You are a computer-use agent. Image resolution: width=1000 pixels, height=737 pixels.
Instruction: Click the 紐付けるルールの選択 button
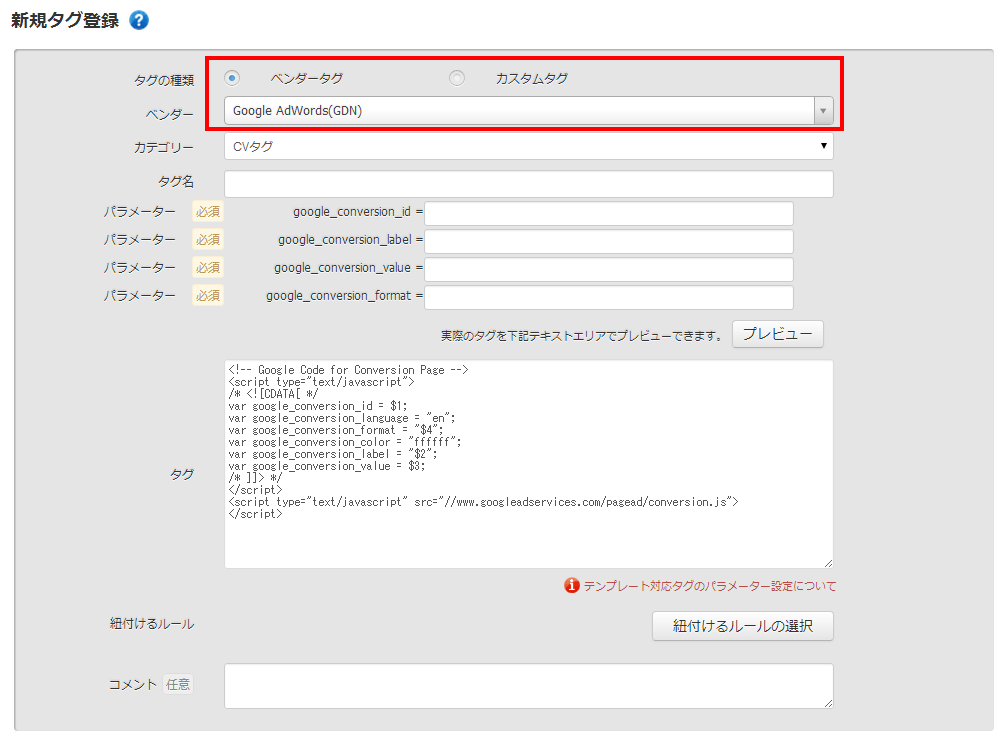pyautogui.click(x=742, y=626)
